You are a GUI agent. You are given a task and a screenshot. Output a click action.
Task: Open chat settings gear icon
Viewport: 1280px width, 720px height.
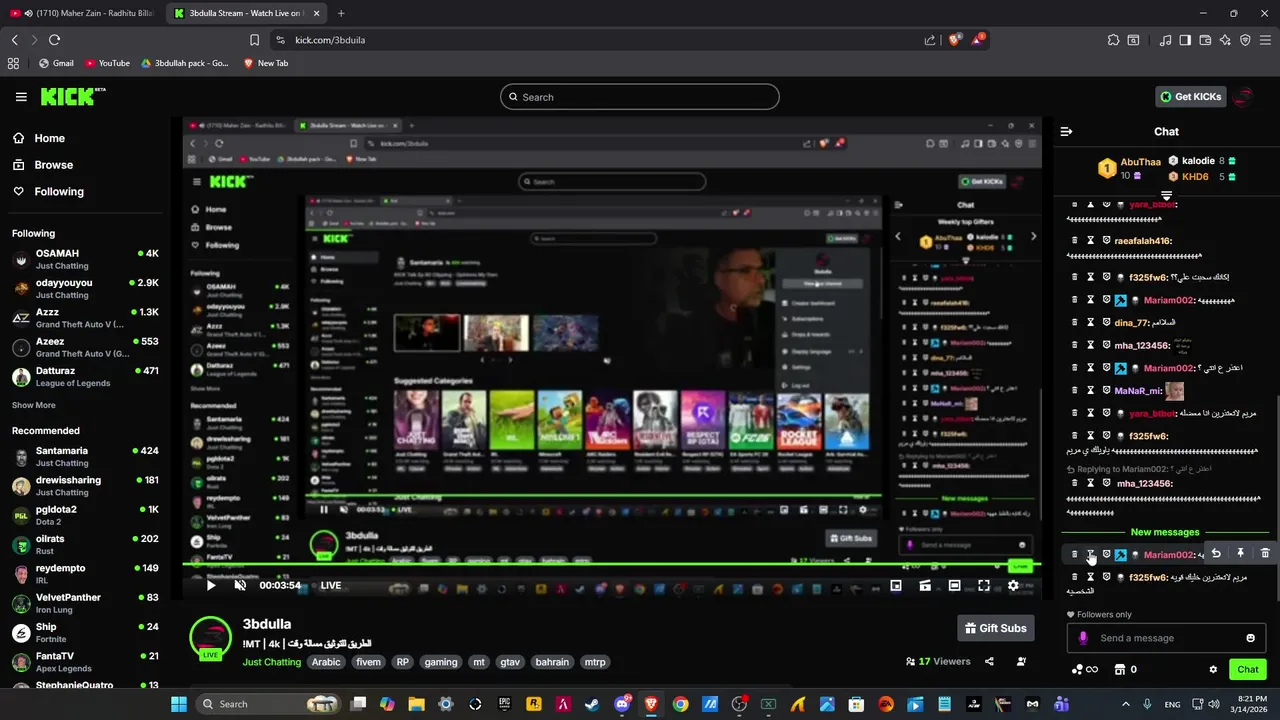point(1213,669)
